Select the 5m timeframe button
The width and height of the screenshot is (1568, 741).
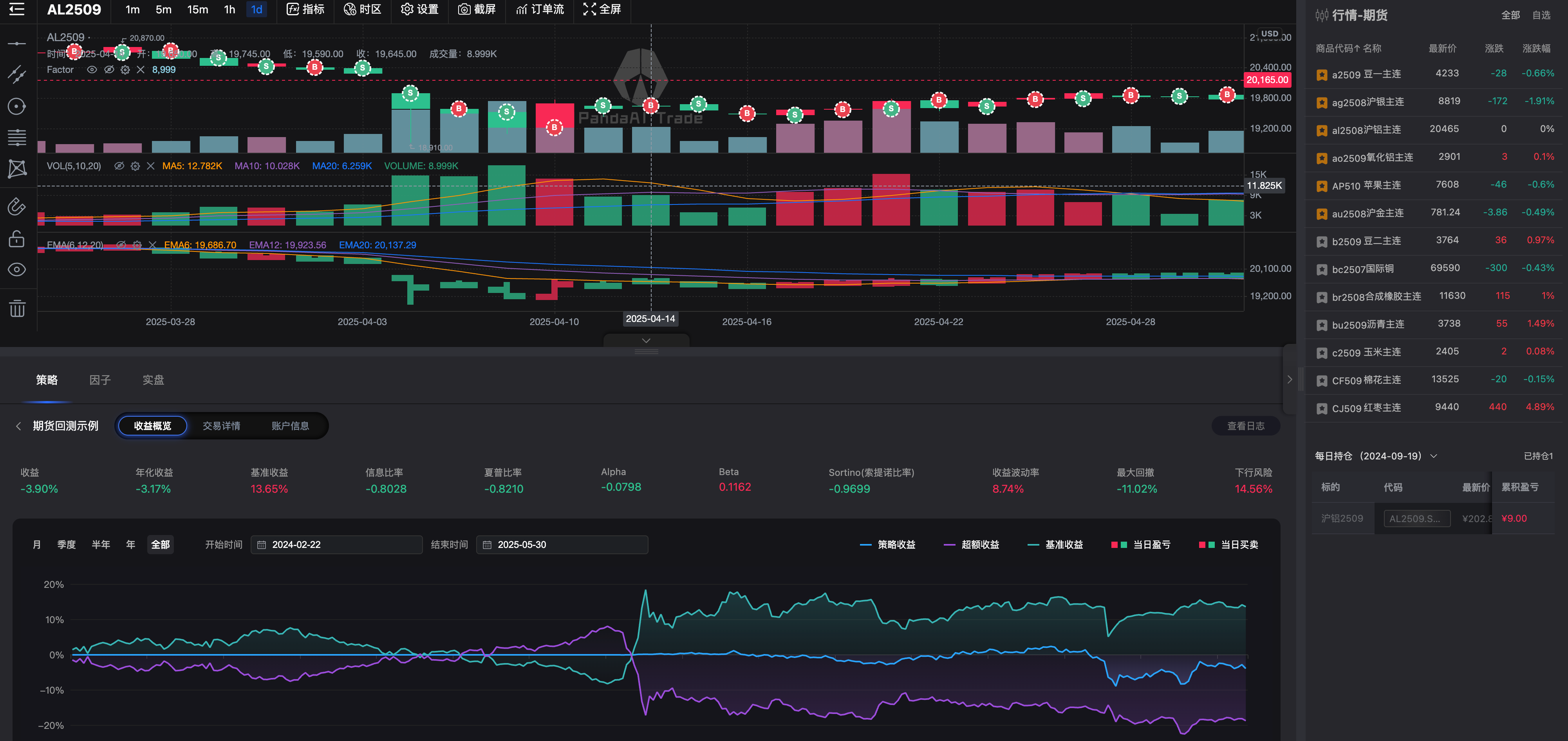(x=163, y=9)
